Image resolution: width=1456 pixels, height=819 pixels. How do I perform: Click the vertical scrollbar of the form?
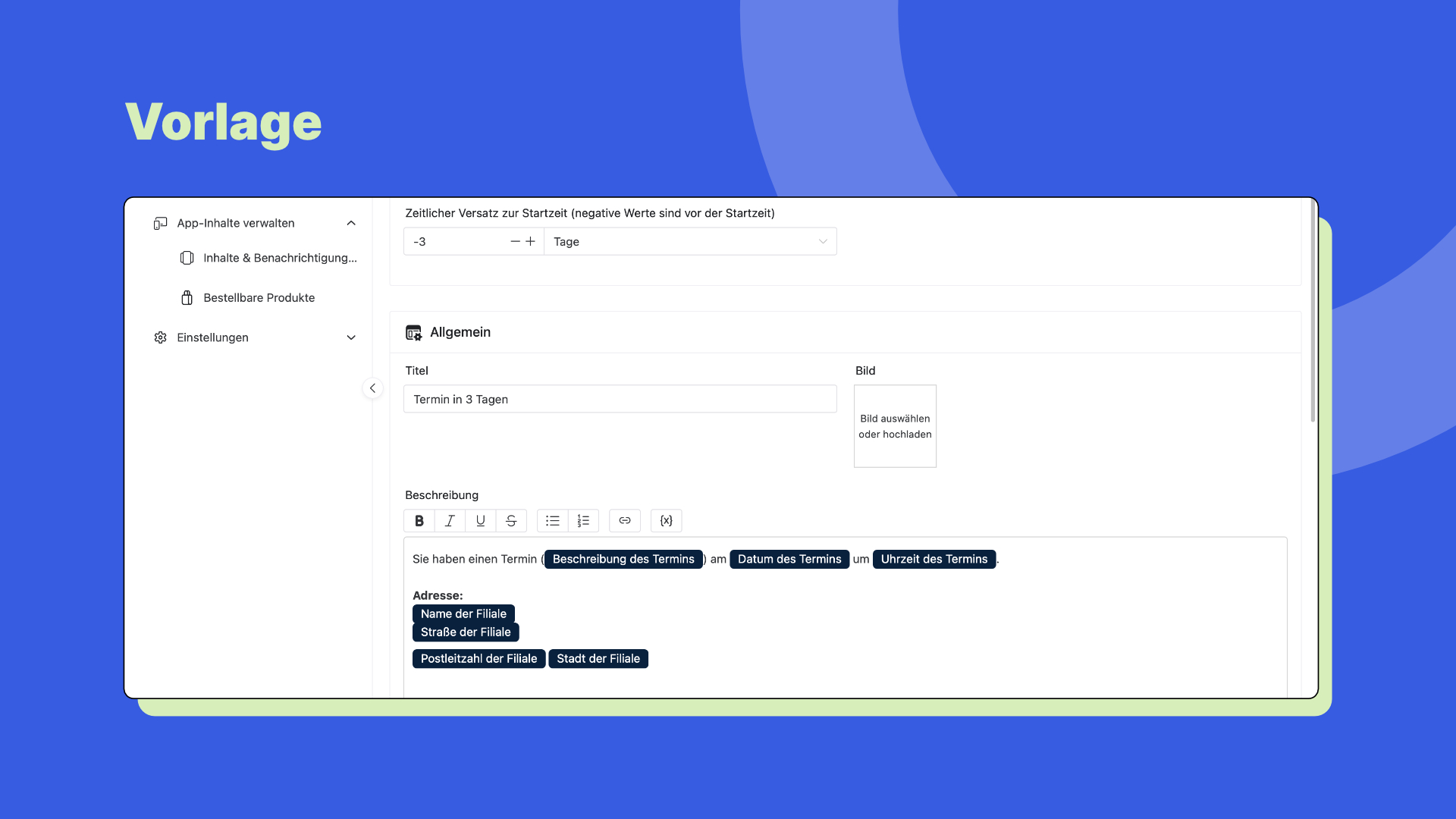point(1313,311)
